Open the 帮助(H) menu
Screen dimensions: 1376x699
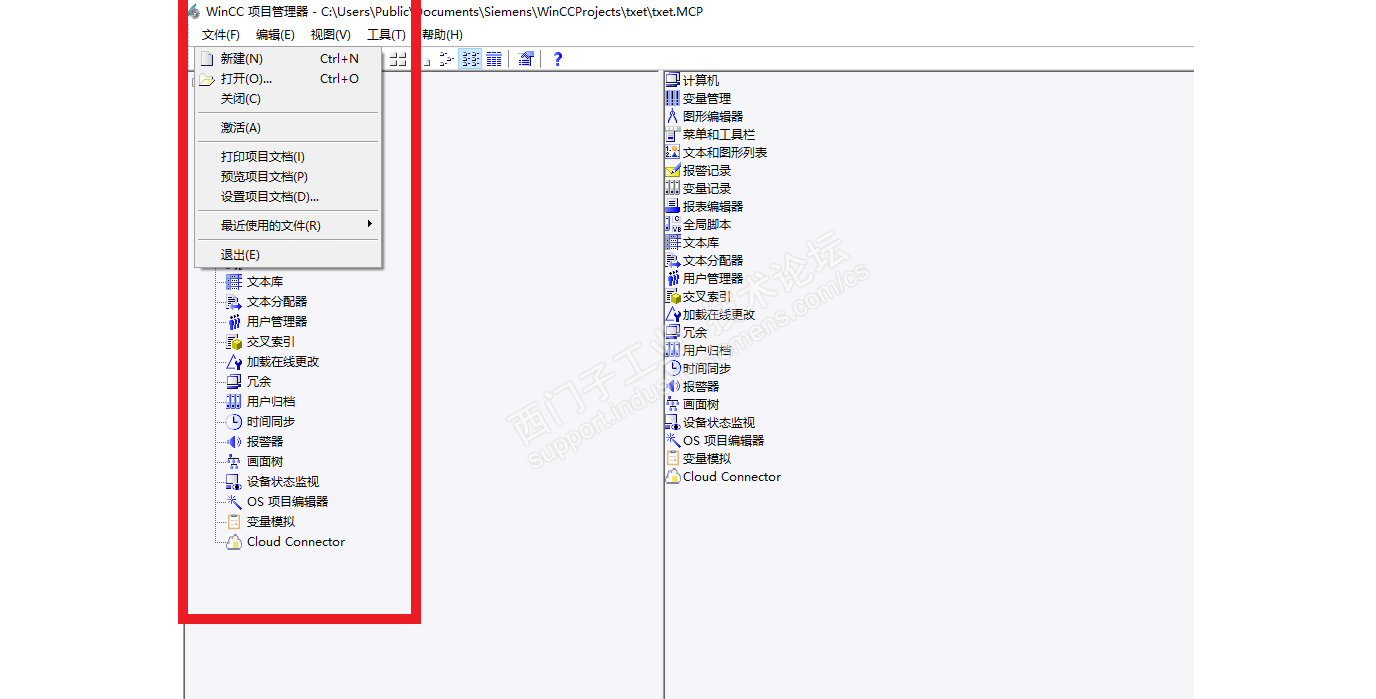(442, 35)
